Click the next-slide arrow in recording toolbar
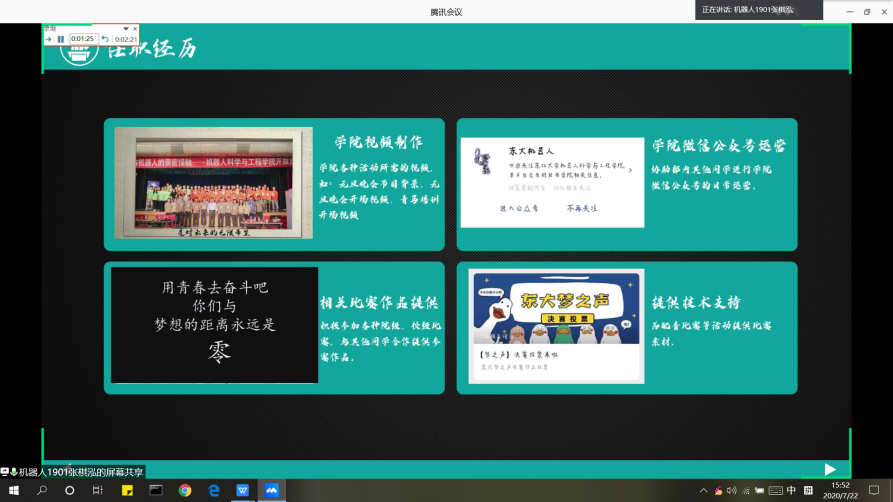The image size is (893, 502). 48,39
